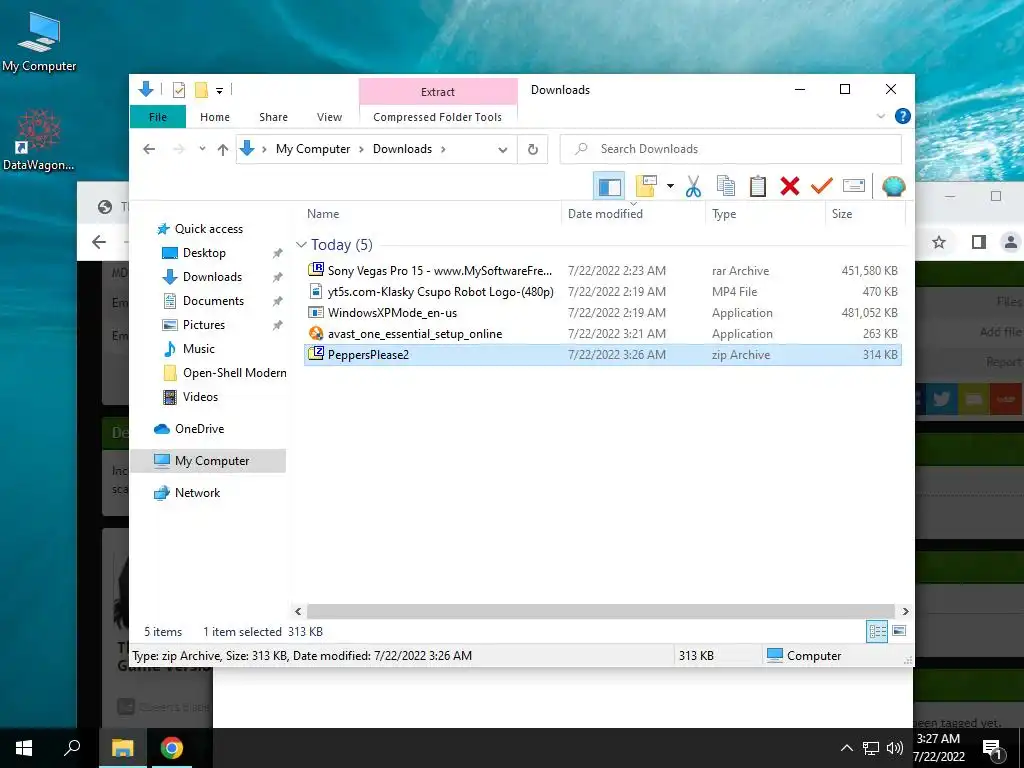Switch to Details view layout
This screenshot has height=768, width=1024.
877,631
